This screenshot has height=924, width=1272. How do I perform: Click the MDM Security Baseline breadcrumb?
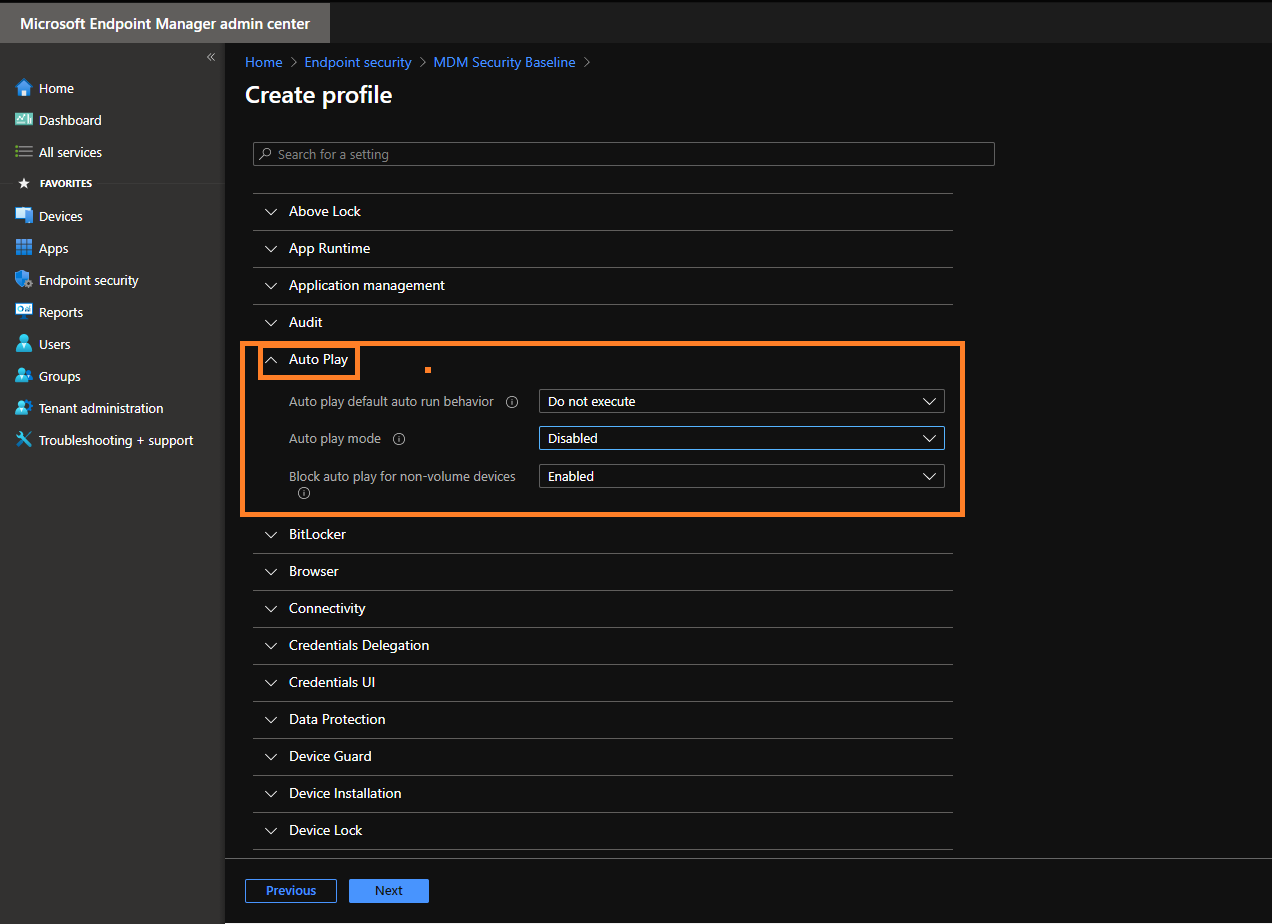(x=504, y=62)
